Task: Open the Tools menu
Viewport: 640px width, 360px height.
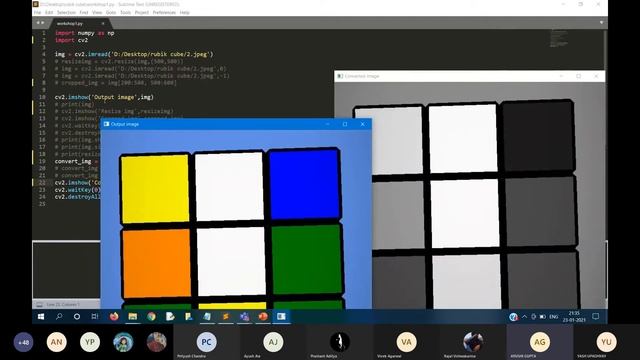Action: point(126,13)
